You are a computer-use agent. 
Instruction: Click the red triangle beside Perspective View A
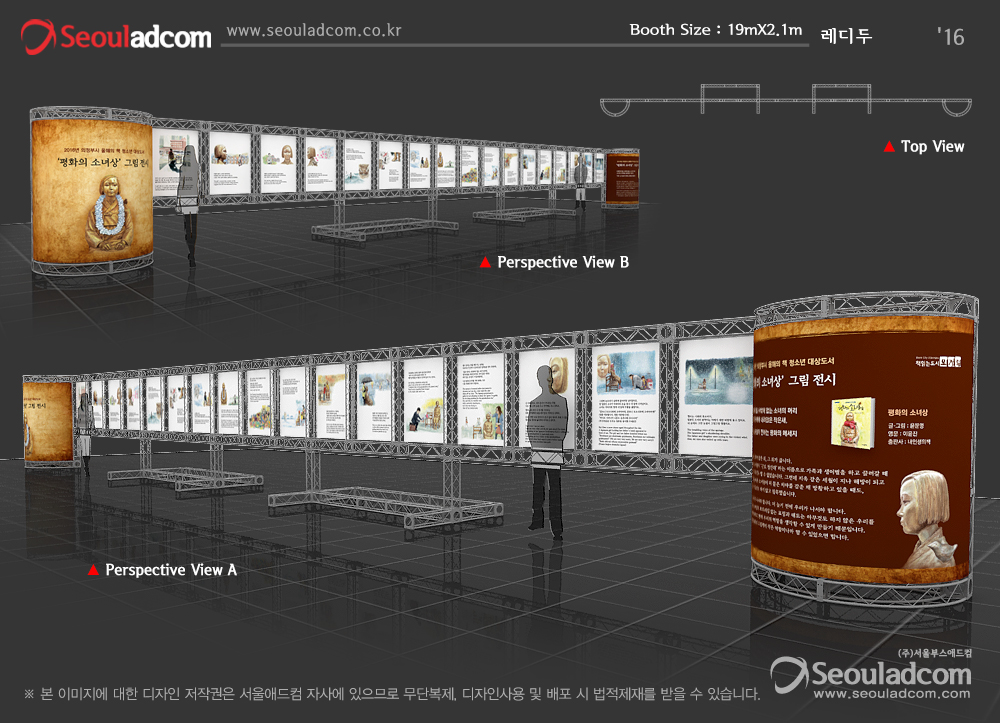(x=93, y=570)
